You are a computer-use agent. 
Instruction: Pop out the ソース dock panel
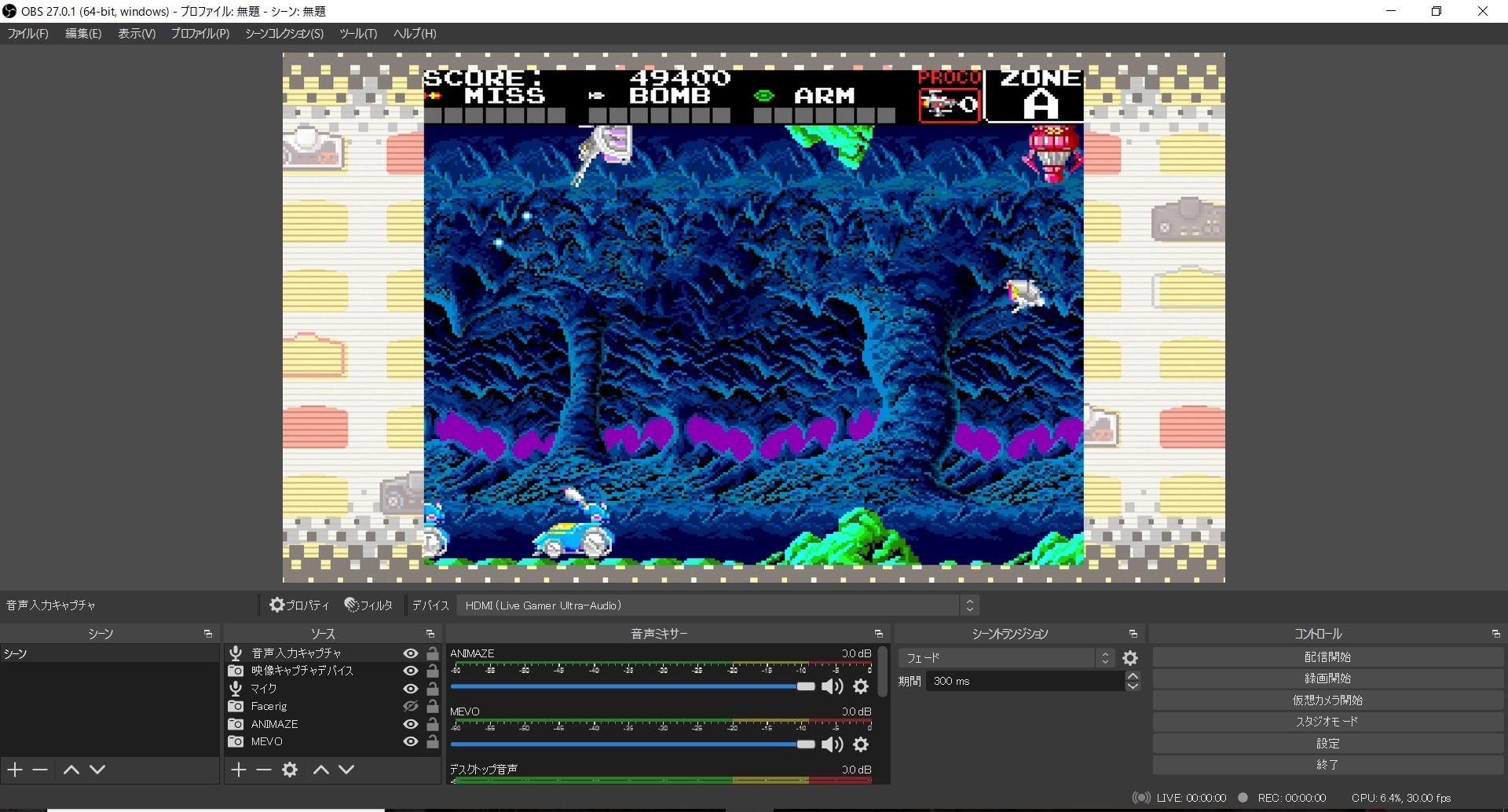(430, 634)
